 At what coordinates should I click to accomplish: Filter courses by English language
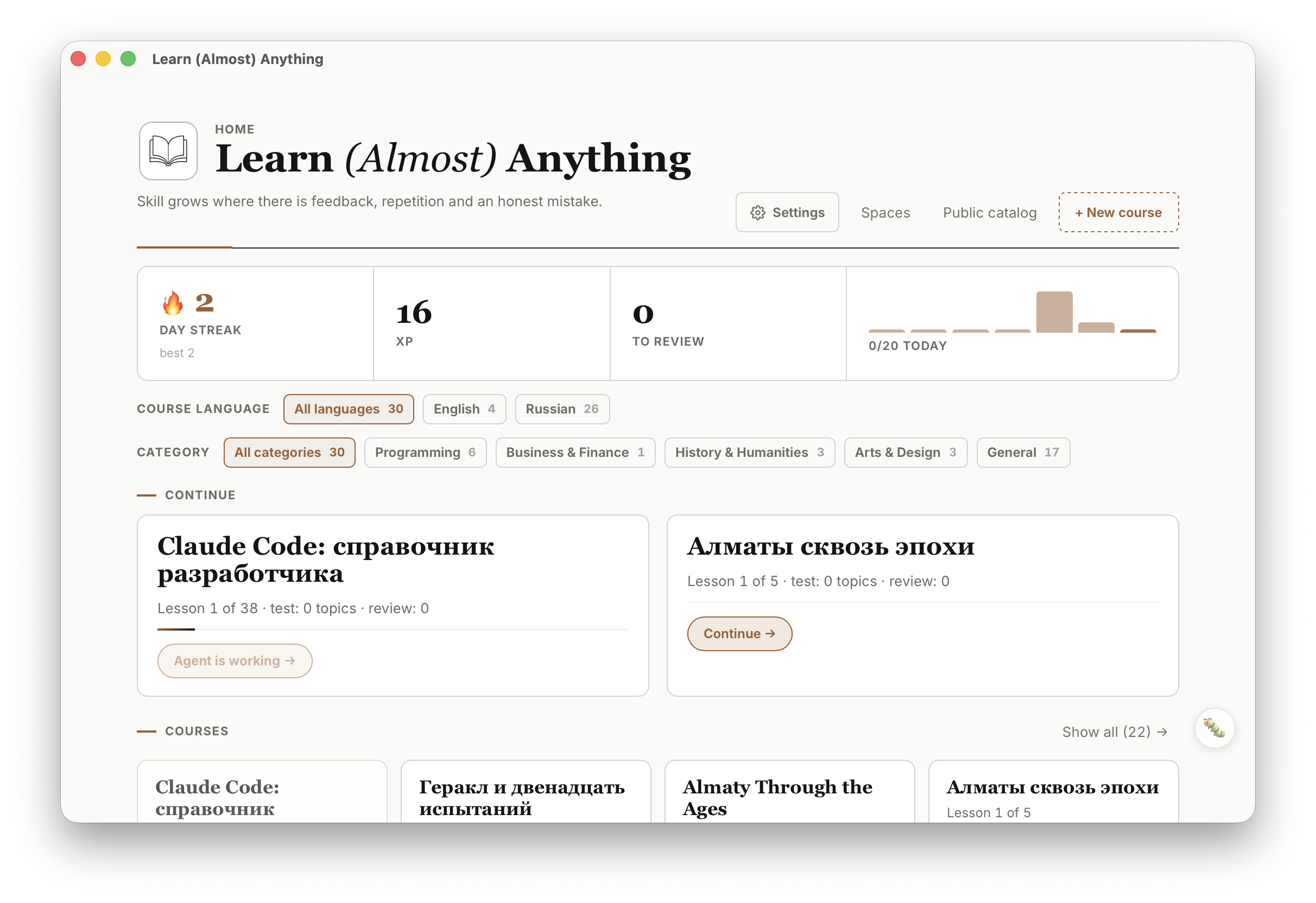coord(464,409)
